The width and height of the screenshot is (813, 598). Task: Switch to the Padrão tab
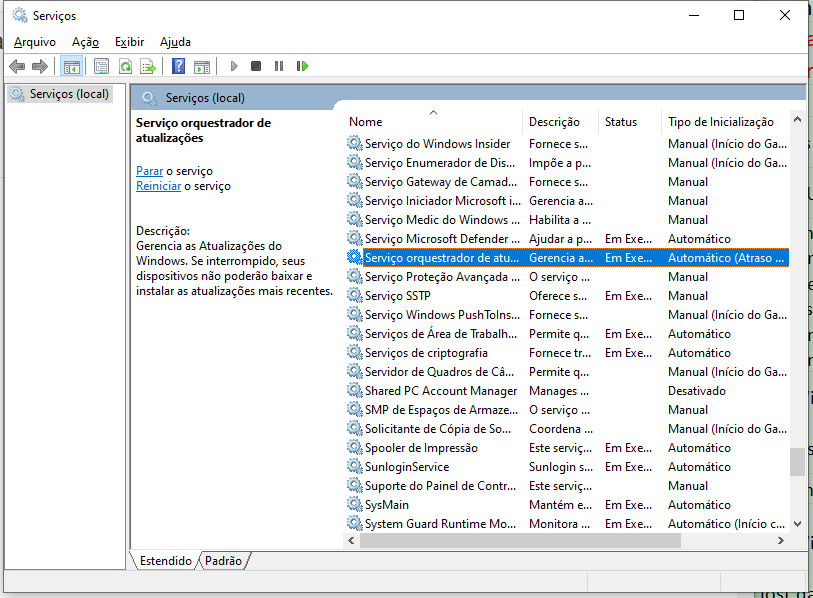coord(220,561)
